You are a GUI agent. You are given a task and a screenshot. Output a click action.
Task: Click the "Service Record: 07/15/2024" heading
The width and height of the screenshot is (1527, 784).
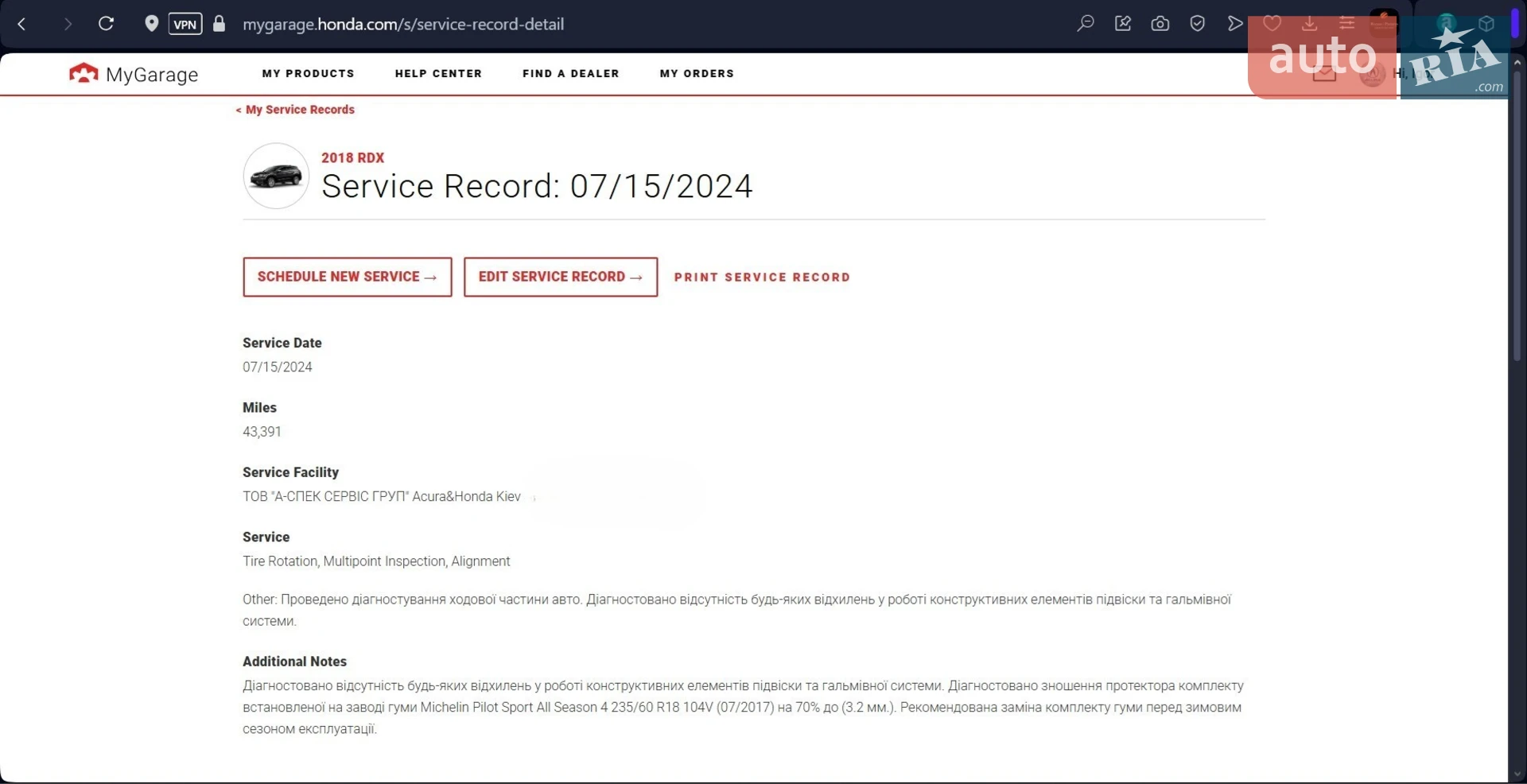[x=537, y=186]
